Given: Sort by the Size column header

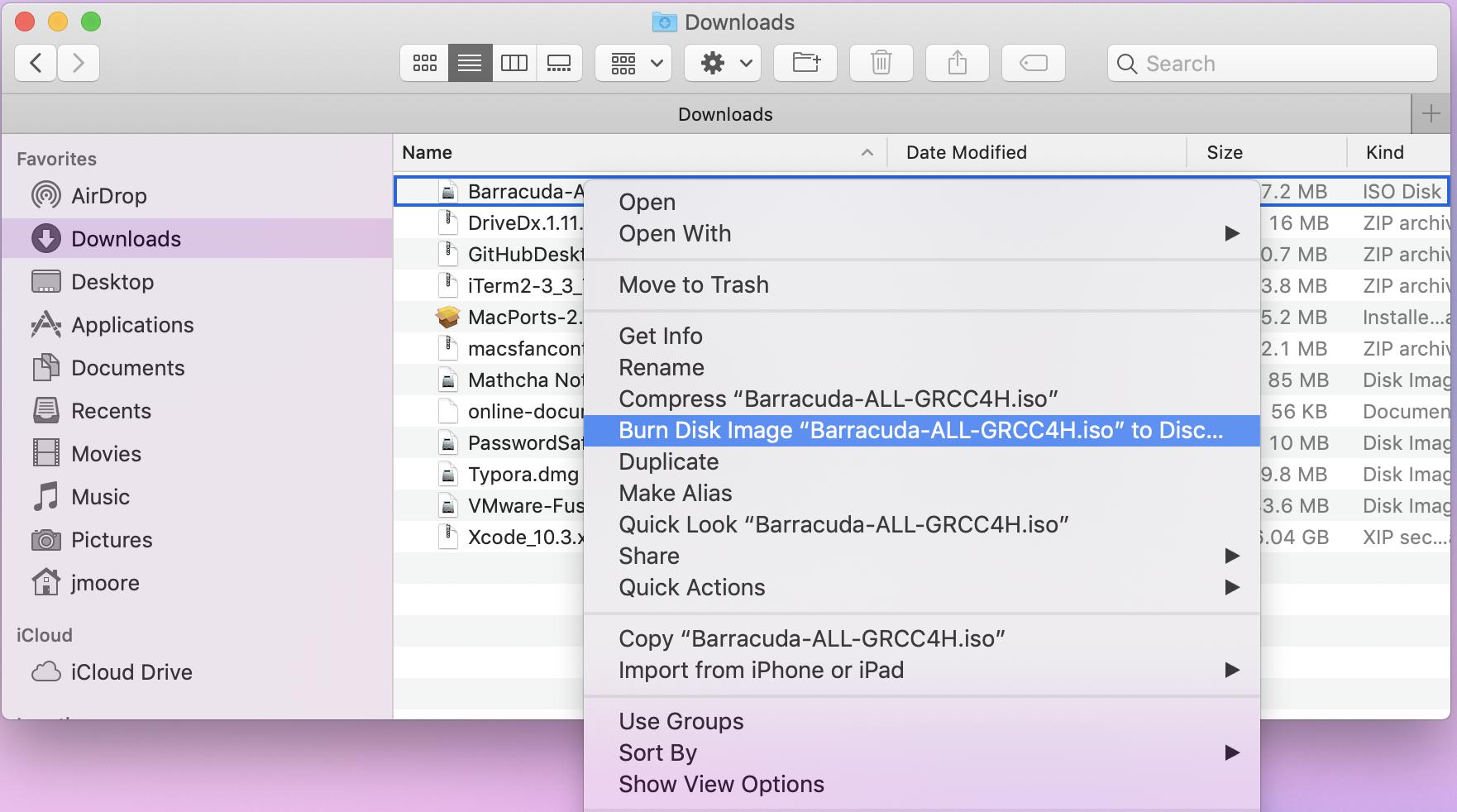Looking at the screenshot, I should click(x=1267, y=152).
